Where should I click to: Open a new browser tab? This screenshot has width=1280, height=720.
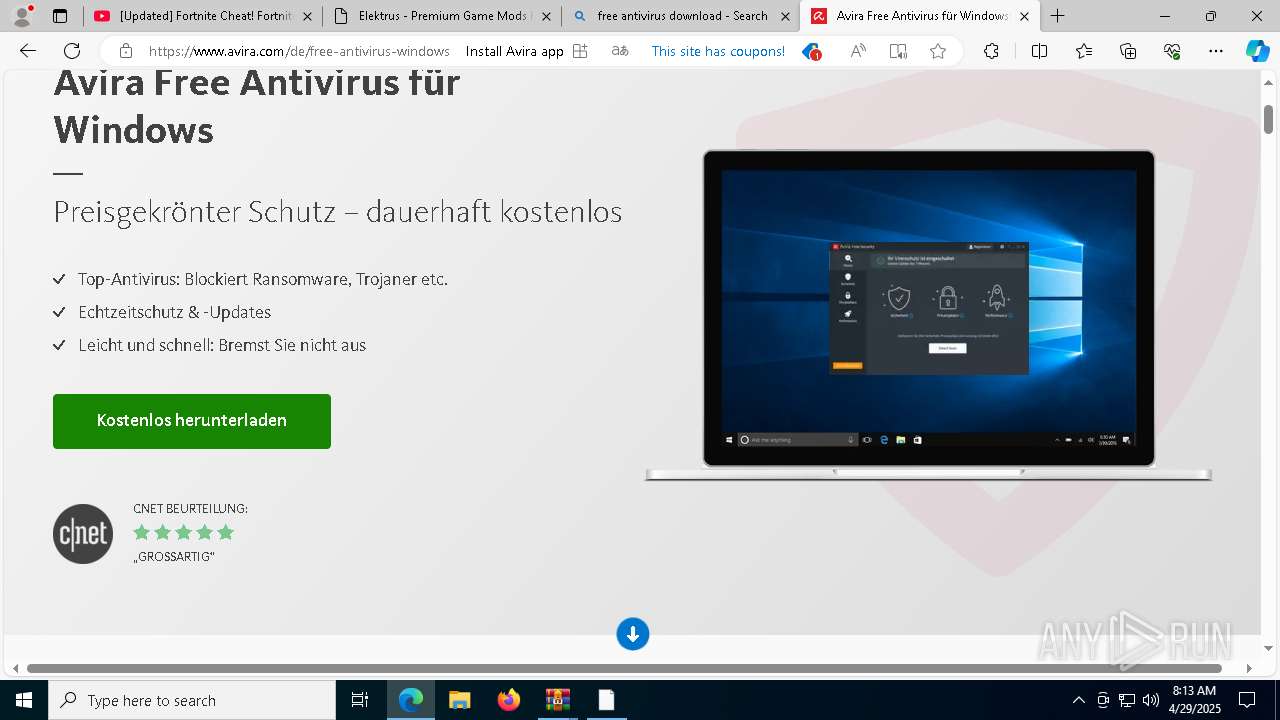pyautogui.click(x=1057, y=16)
